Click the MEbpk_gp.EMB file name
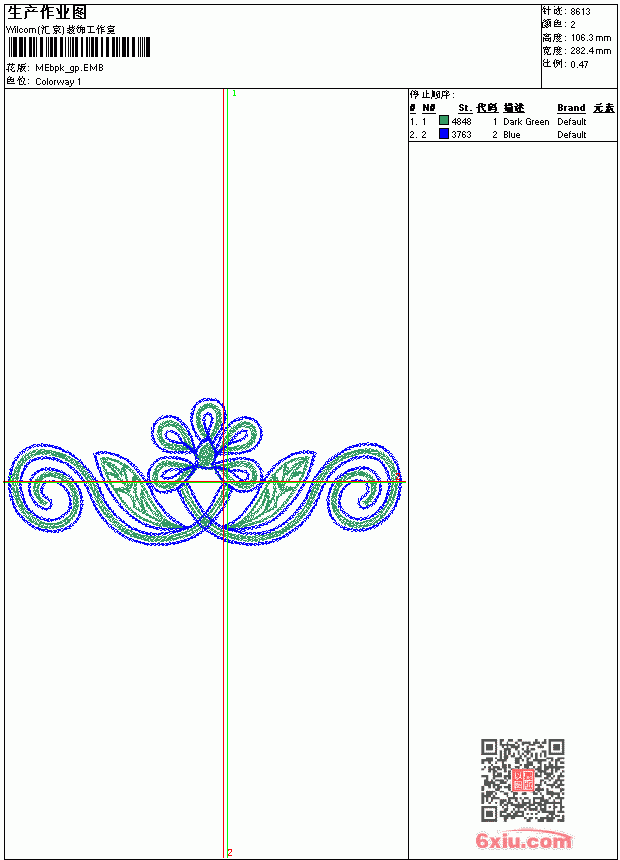Screen dimensions: 620x860 point(70,68)
